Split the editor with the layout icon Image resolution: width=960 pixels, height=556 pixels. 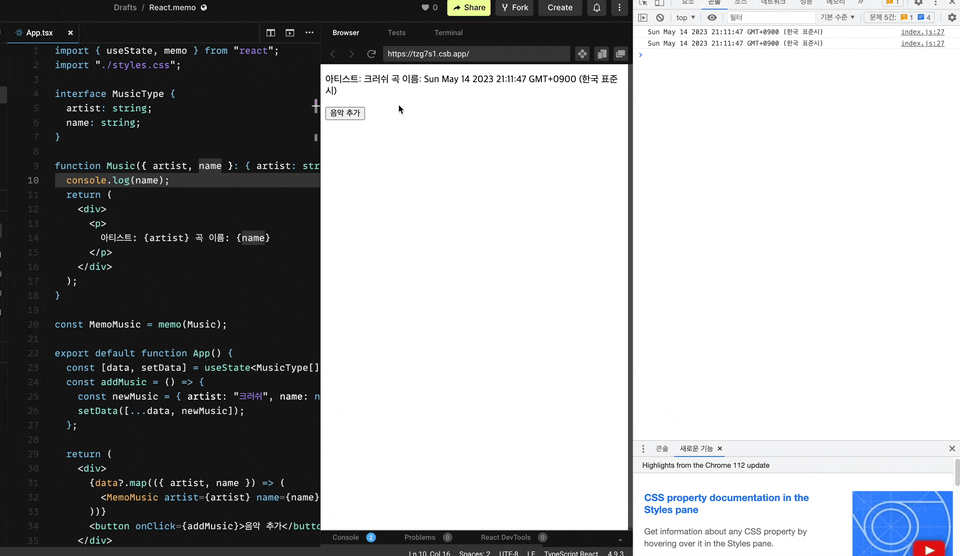(270, 32)
